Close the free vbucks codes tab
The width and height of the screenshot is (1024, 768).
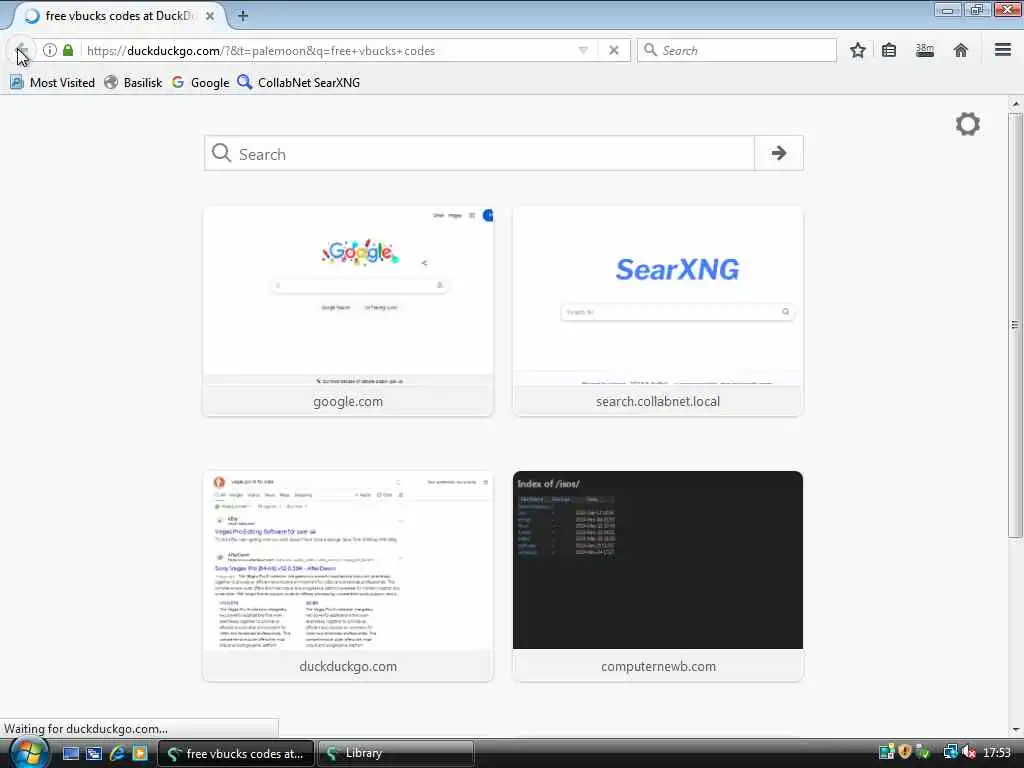(210, 16)
